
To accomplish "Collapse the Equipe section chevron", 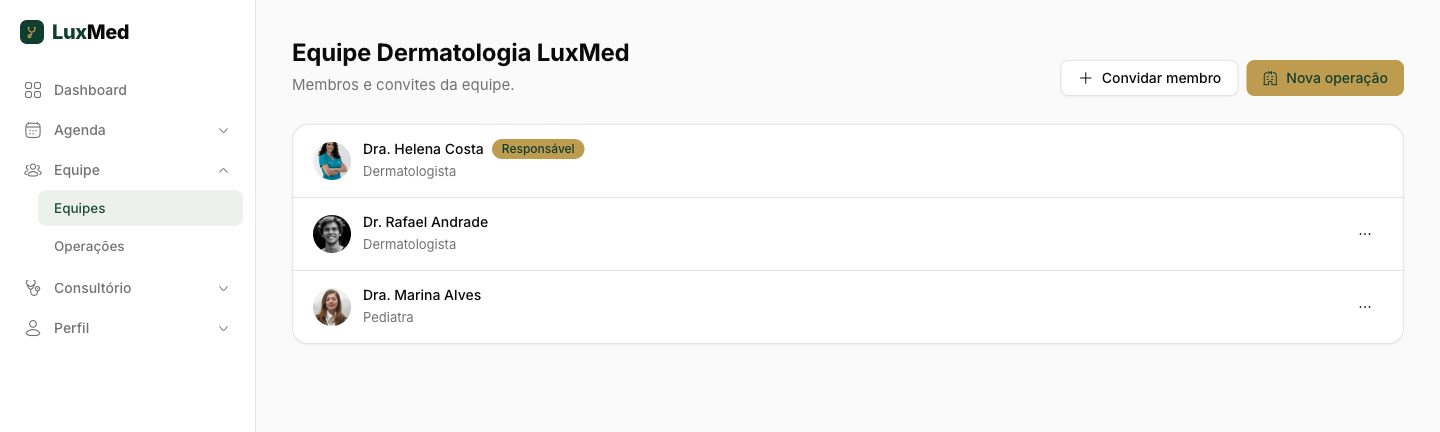I will pos(224,170).
